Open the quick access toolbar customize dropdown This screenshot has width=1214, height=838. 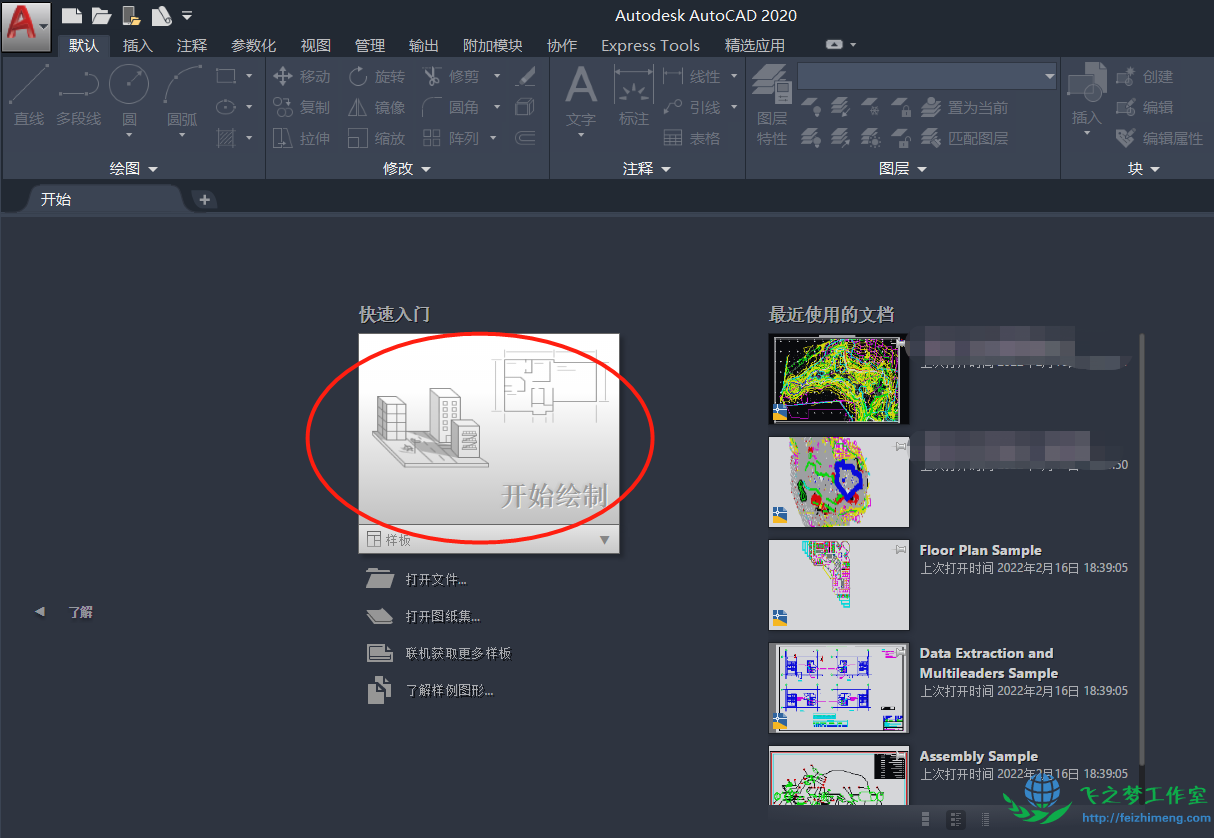click(x=187, y=15)
